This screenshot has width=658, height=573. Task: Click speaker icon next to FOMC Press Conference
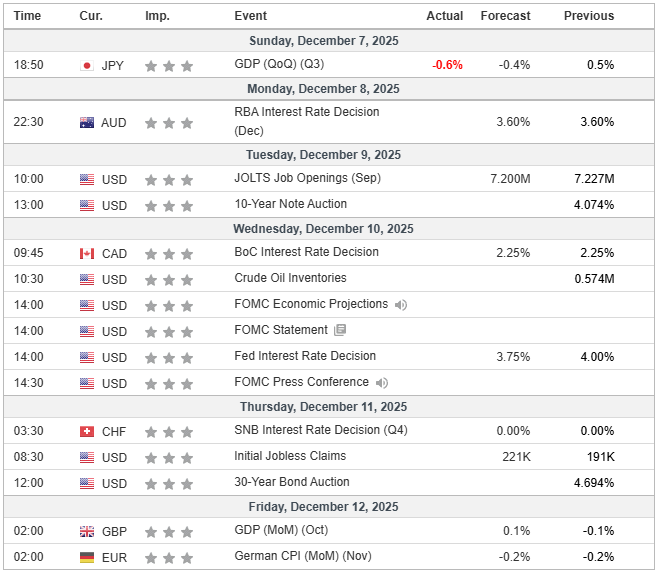coord(382,383)
